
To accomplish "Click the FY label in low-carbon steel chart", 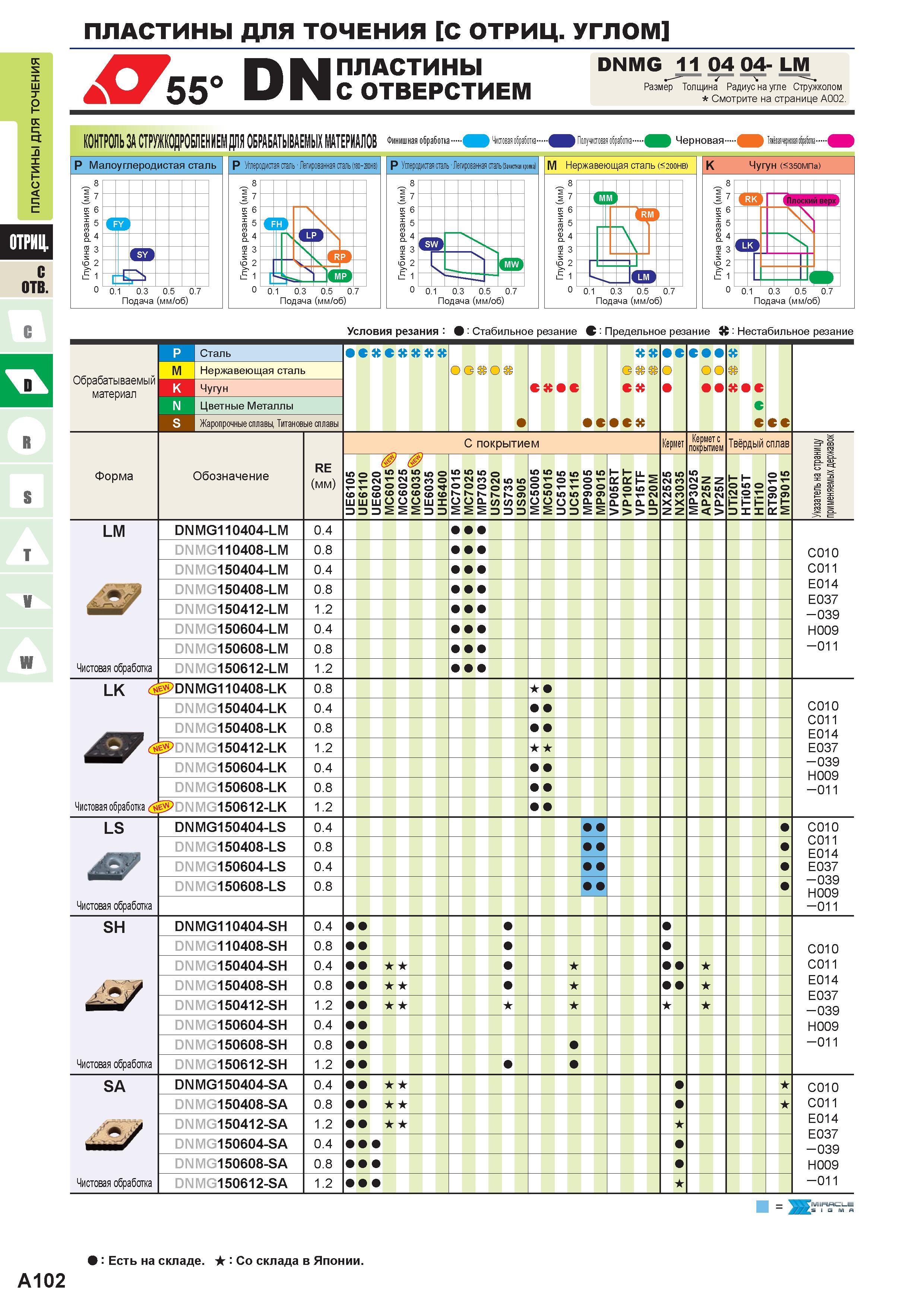I will (x=118, y=224).
